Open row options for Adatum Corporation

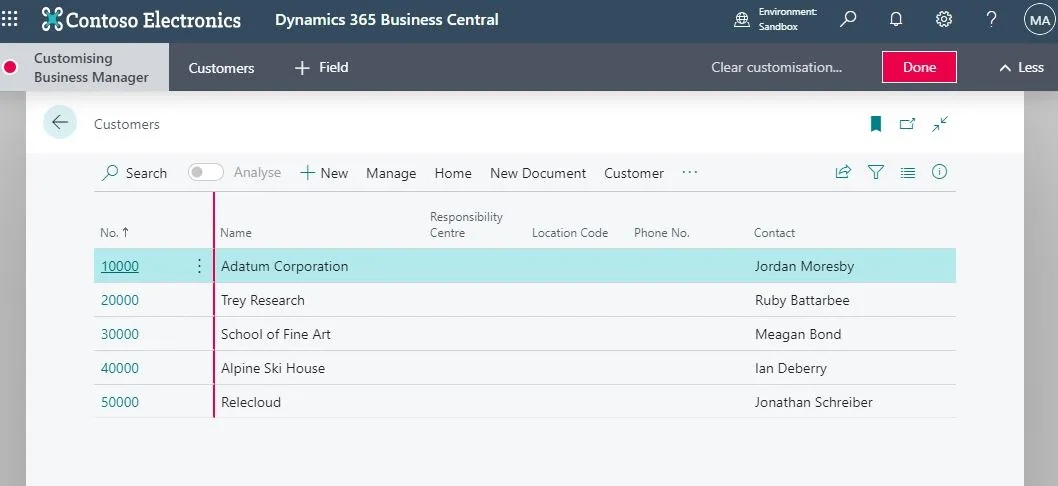199,266
